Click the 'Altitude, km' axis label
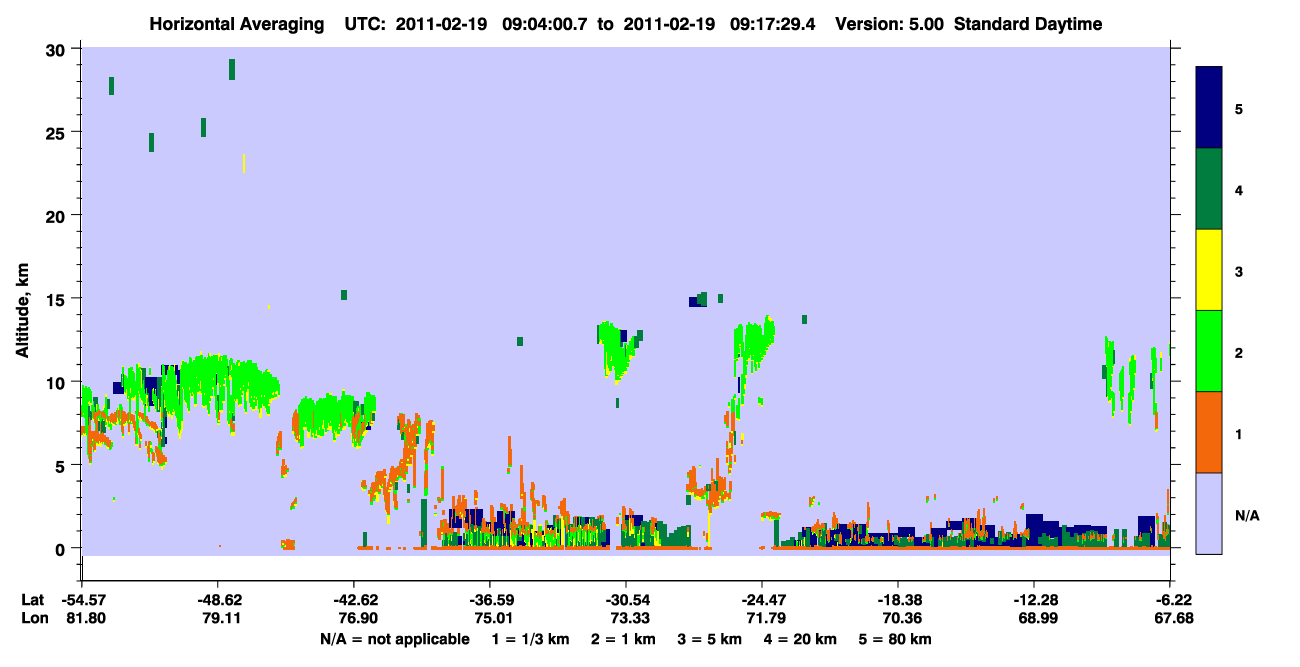The height and width of the screenshot is (667, 1300). point(22,311)
